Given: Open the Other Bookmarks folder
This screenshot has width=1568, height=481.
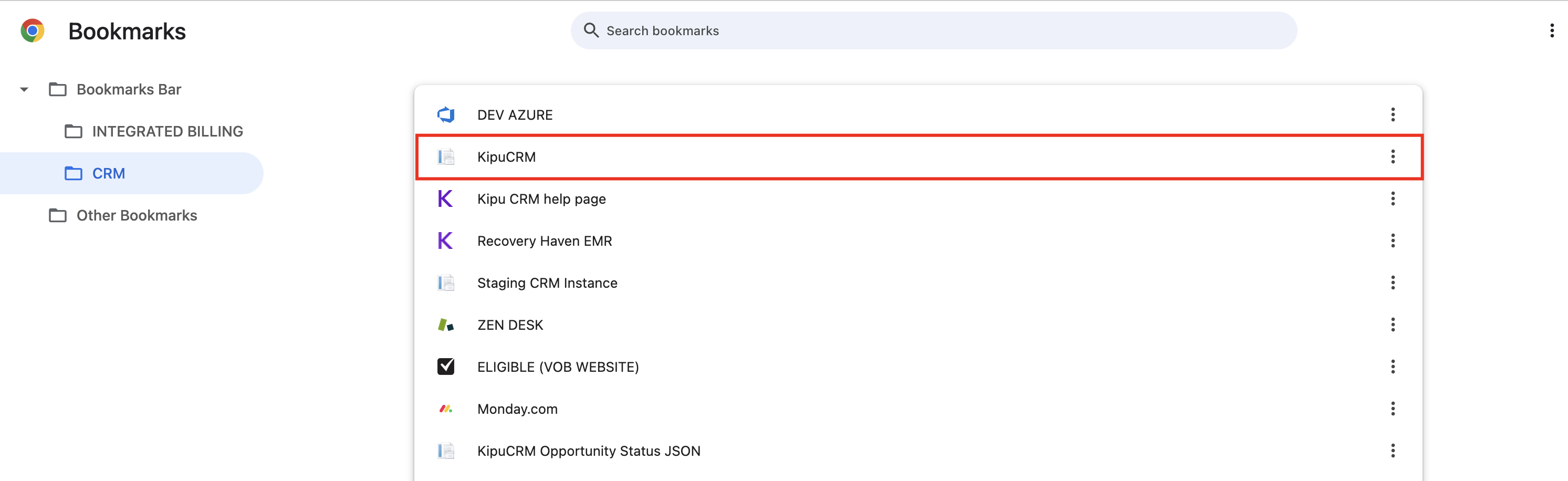Looking at the screenshot, I should tap(137, 215).
